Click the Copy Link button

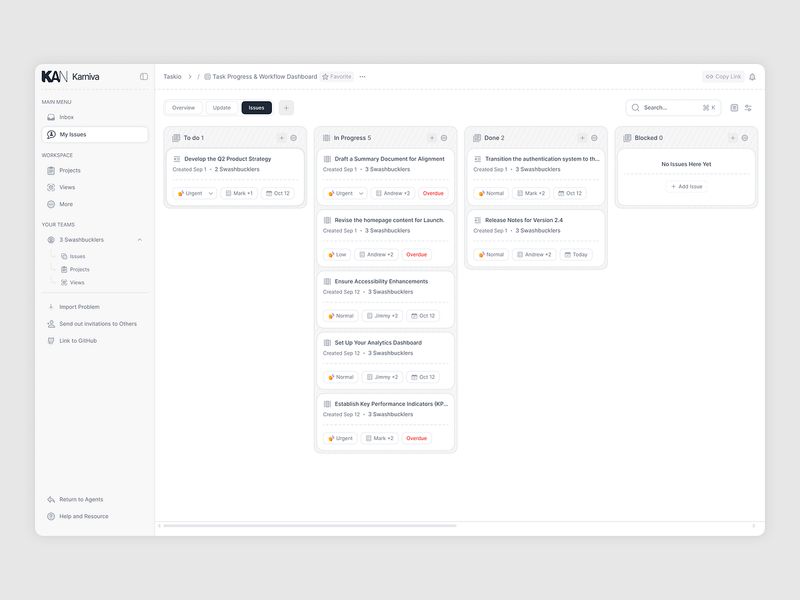tap(723, 77)
